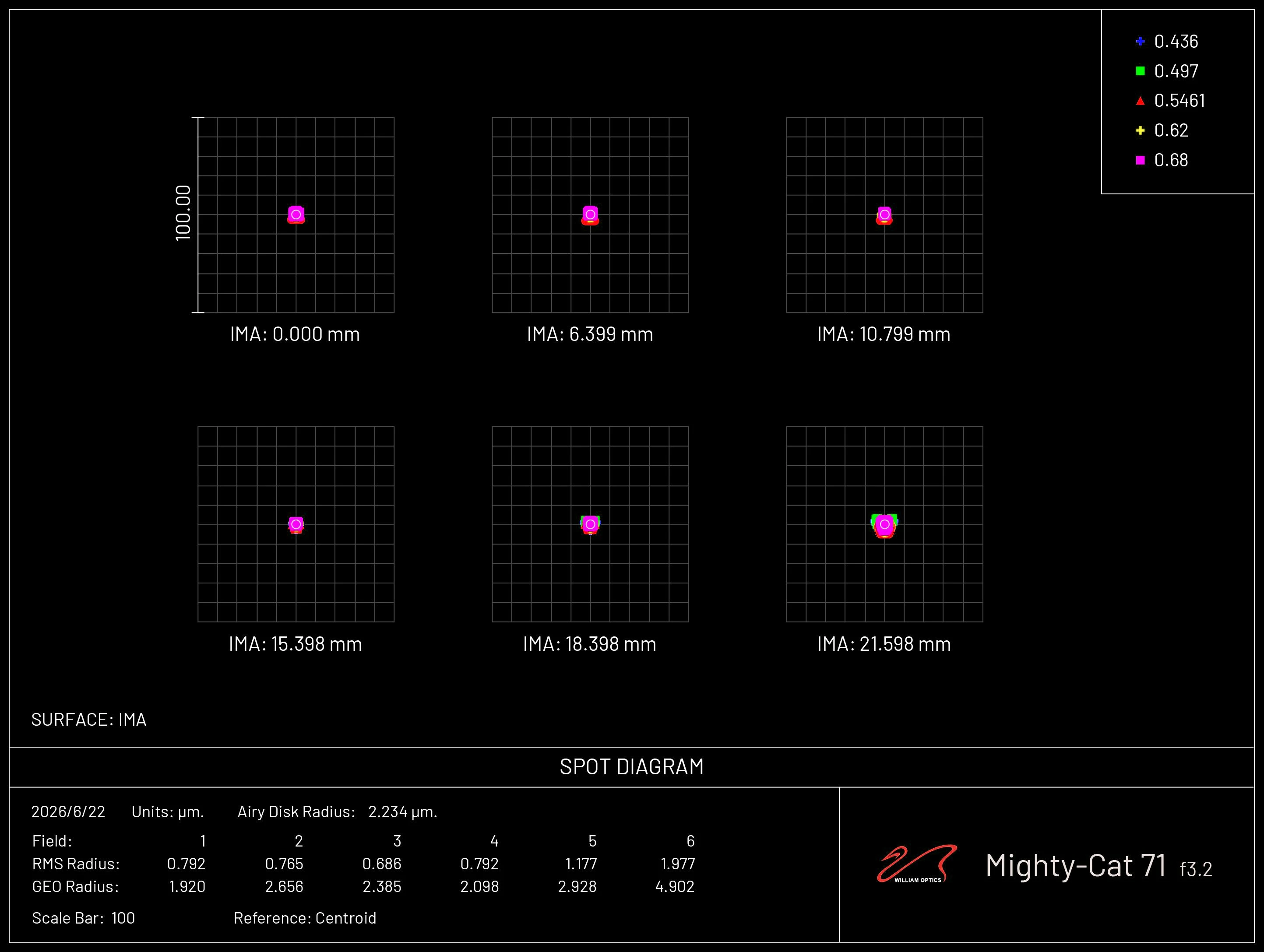Click the field number 6 column header
The image size is (1264, 952).
[690, 841]
